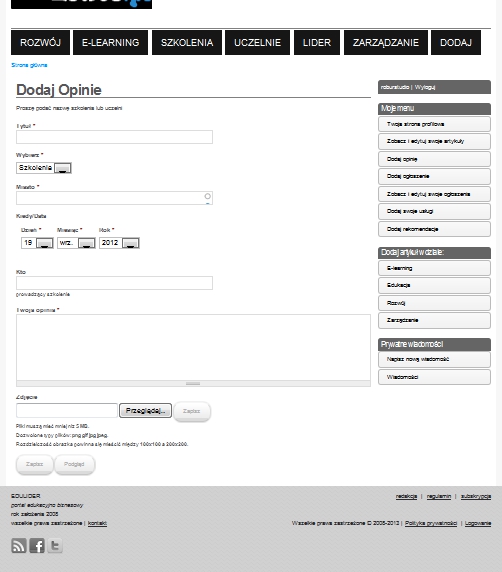Open the SZKOLENIA navigation tab
The height and width of the screenshot is (572, 502).
click(187, 43)
